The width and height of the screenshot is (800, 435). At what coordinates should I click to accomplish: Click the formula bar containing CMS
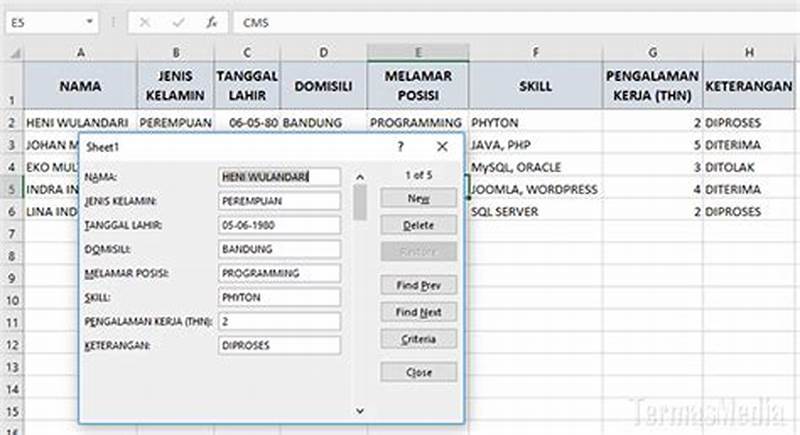515,22
